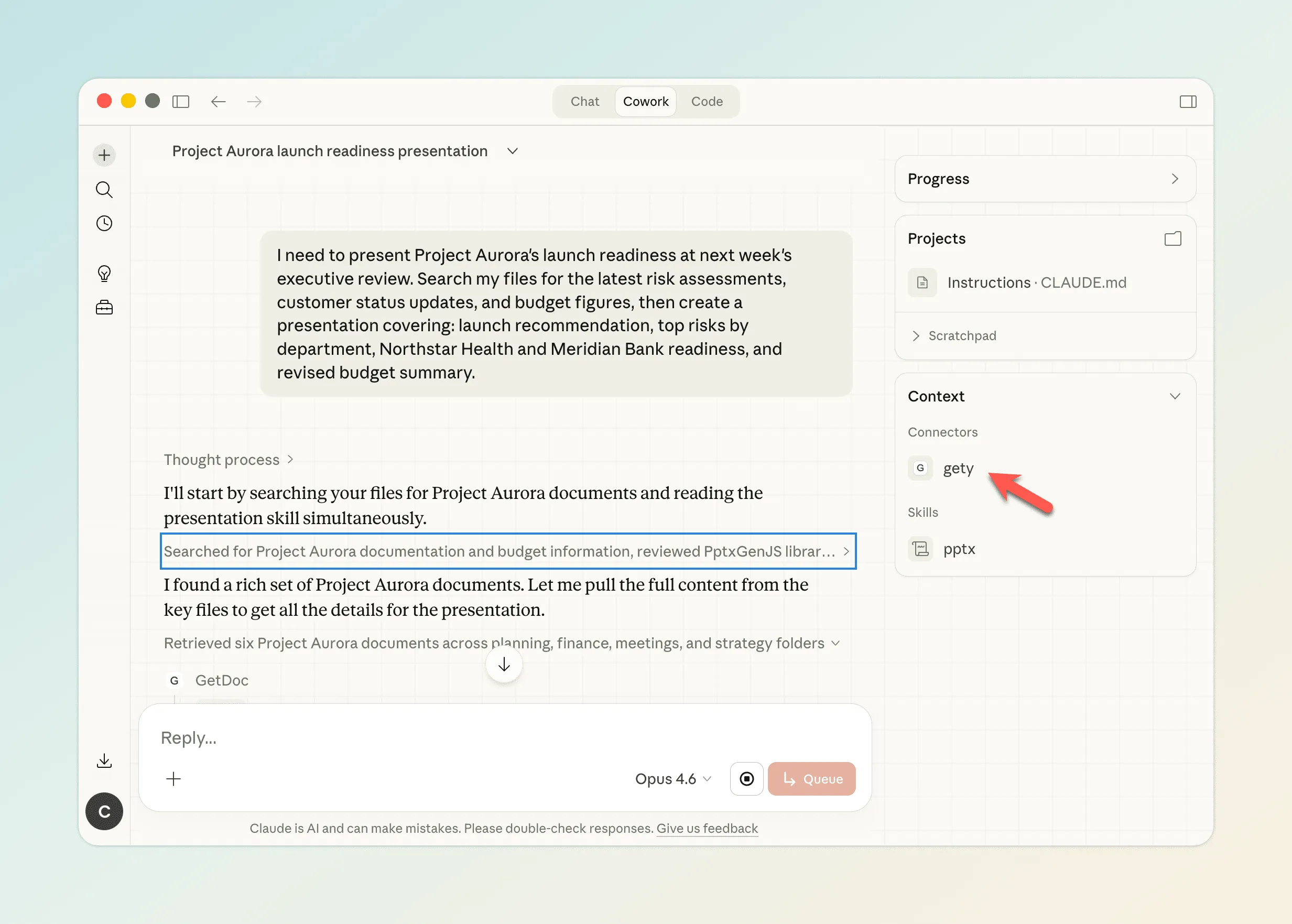Click the new task plus icon in sidebar
This screenshot has height=924, width=1292.
104,155
